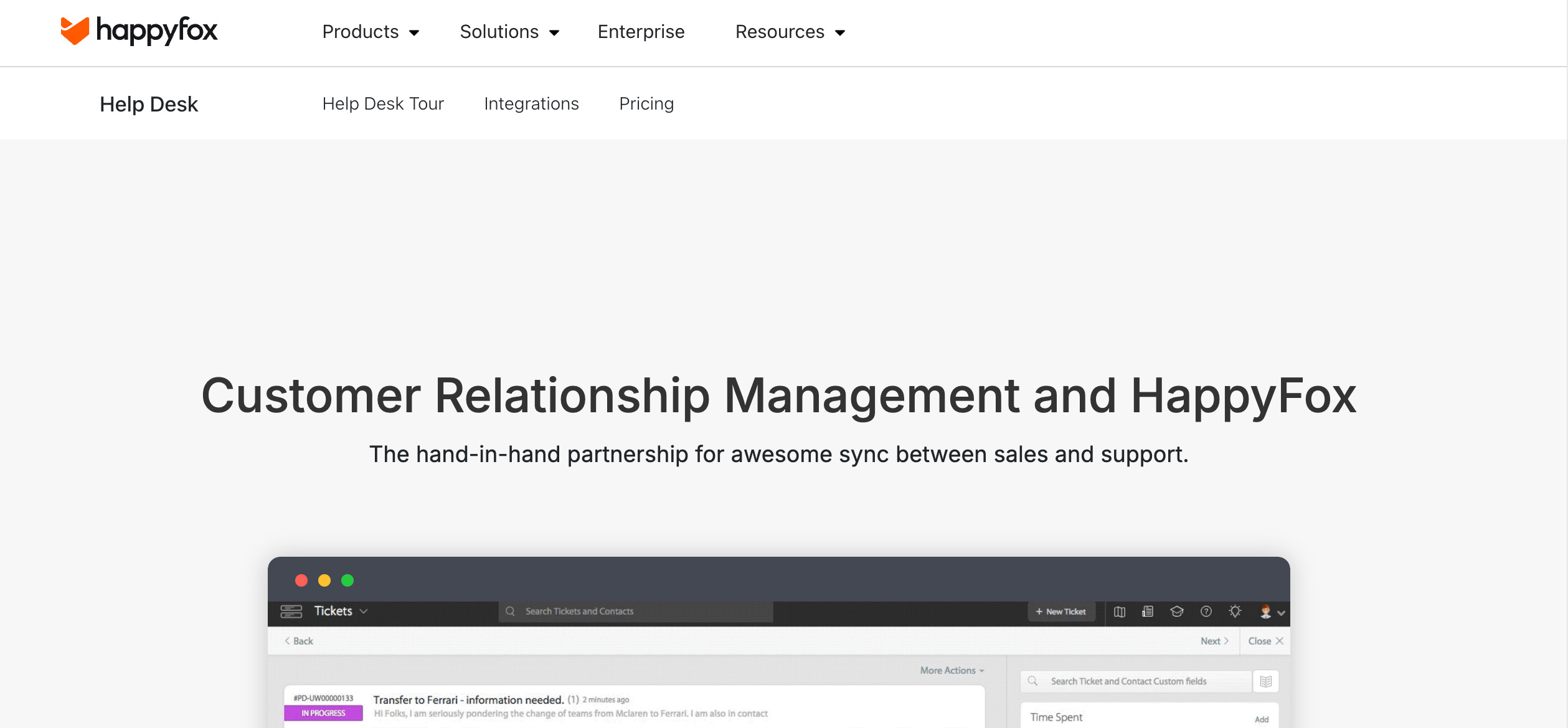Click Search Ticket and Contact Custom fields box
The height and width of the screenshot is (728, 1568).
click(x=1136, y=681)
